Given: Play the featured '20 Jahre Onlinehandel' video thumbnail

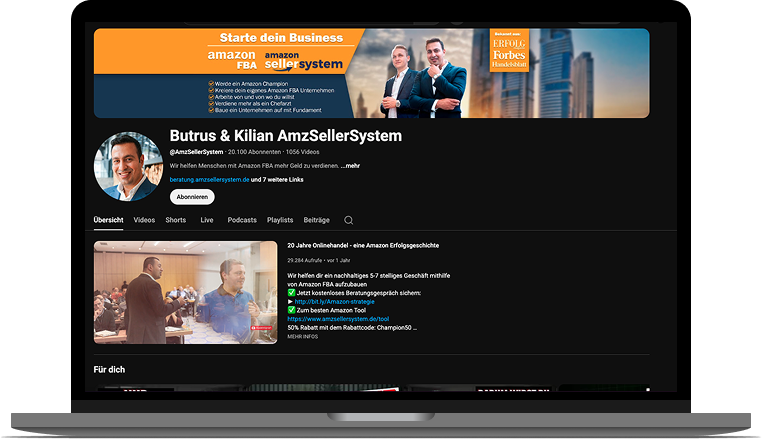Looking at the screenshot, I should pos(185,292).
